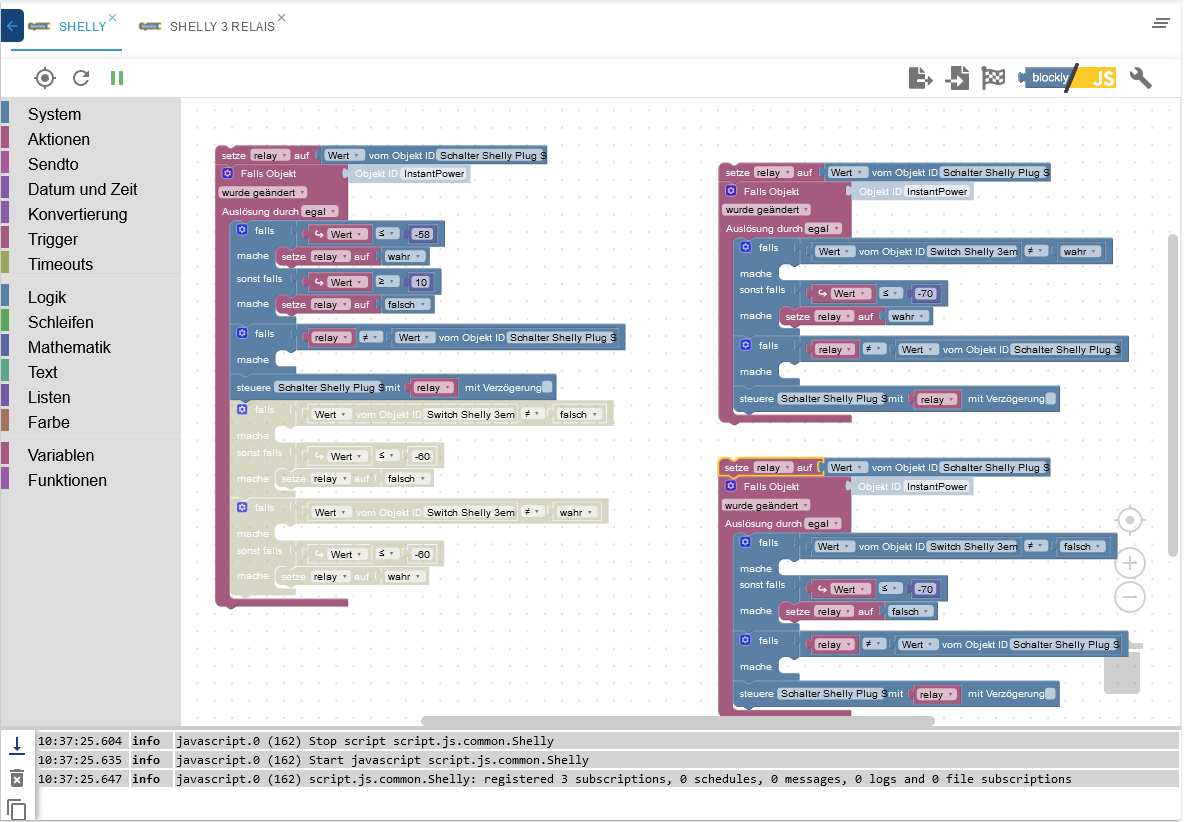The height and width of the screenshot is (822, 1184).
Task: Open the Konvertierung block category
Action: (78, 214)
